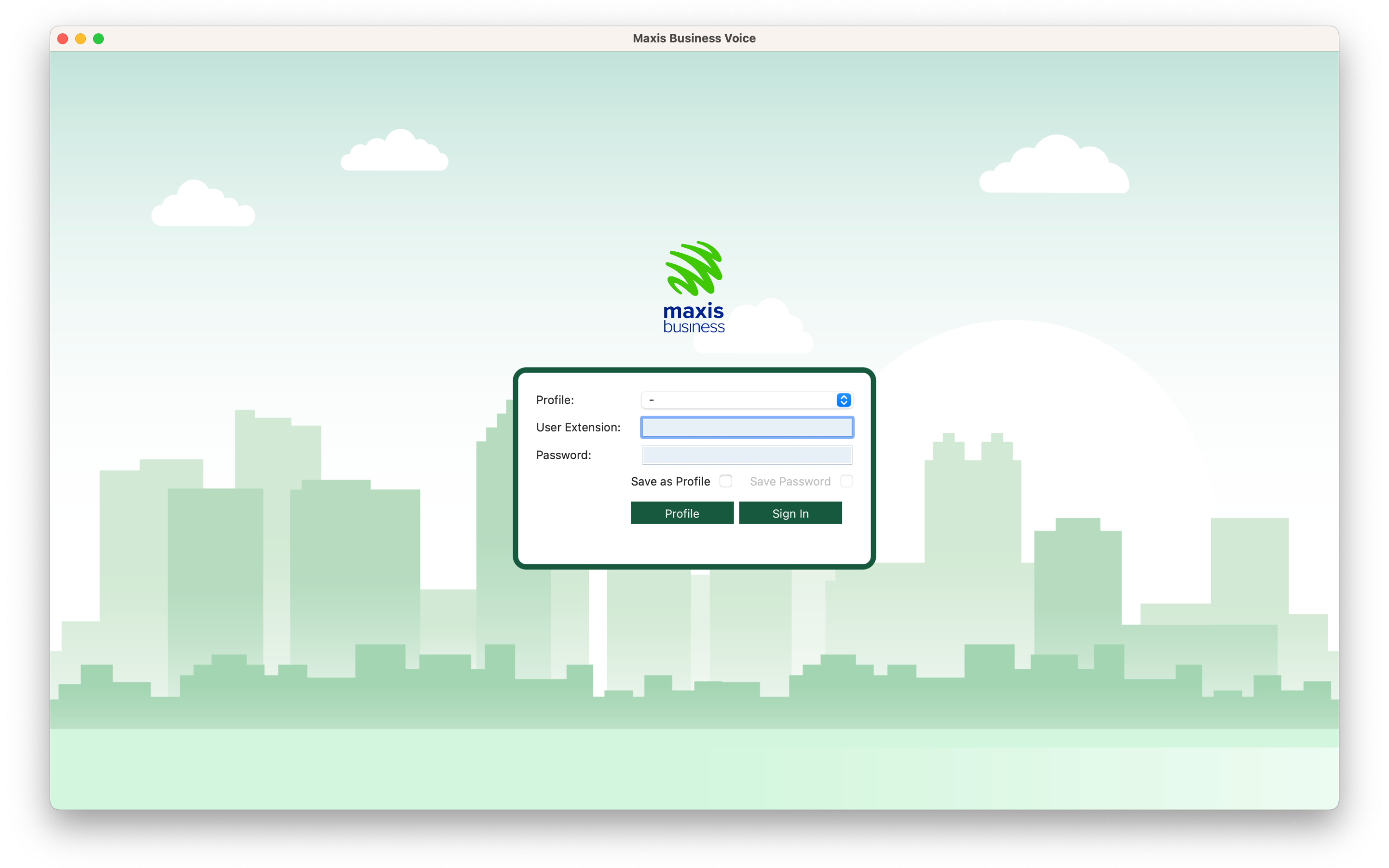Click into the Password field

747,455
